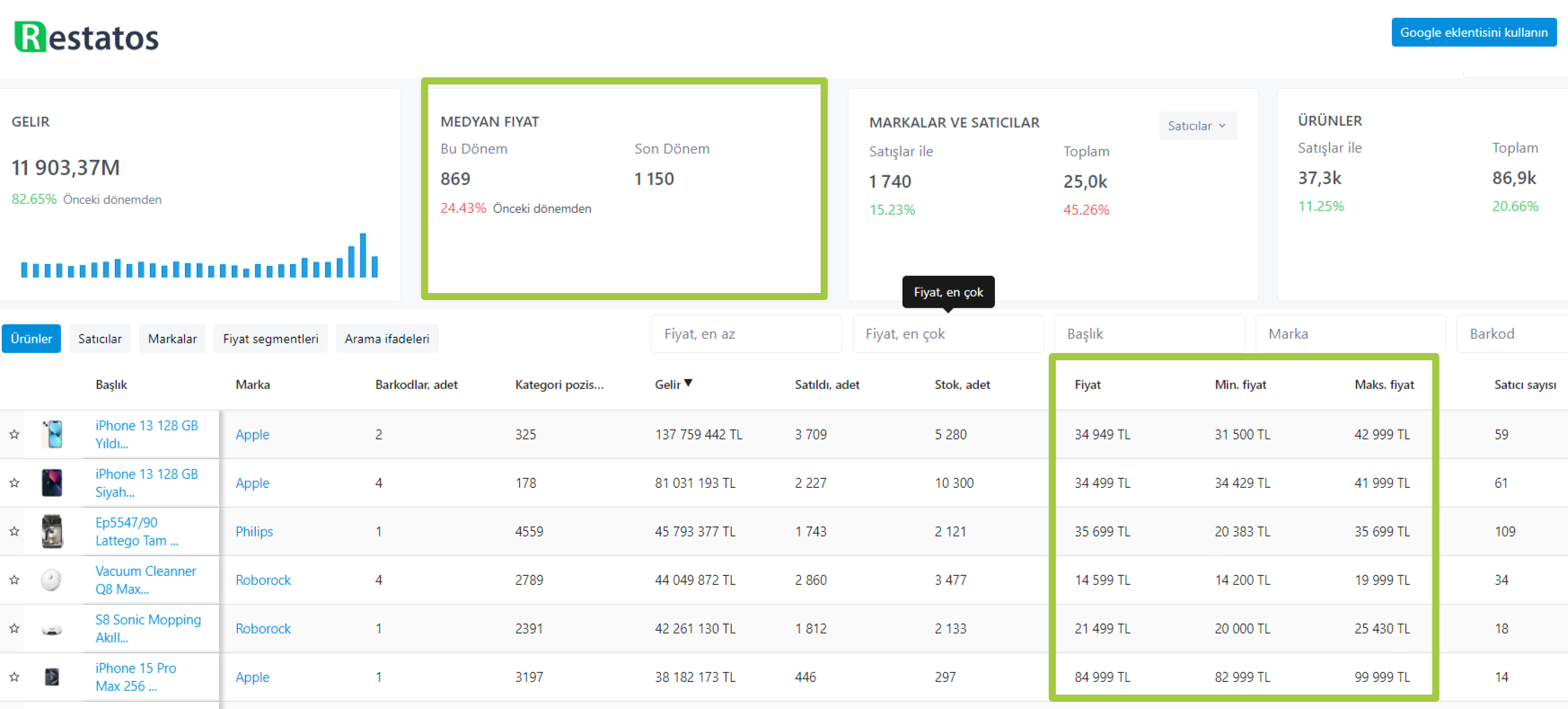Open iPhone 13 128 GB Siyah link
Image resolution: width=1568 pixels, height=709 pixels.
[146, 483]
